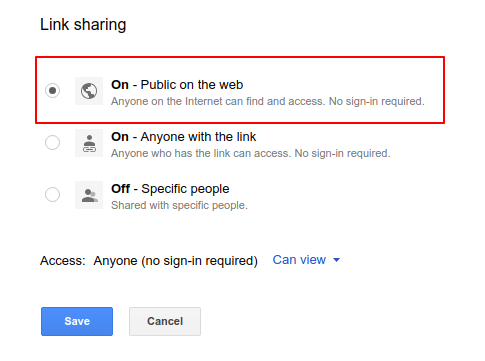Cancel the link sharing dialog
Screen dimensions: 485x361
click(x=165, y=321)
